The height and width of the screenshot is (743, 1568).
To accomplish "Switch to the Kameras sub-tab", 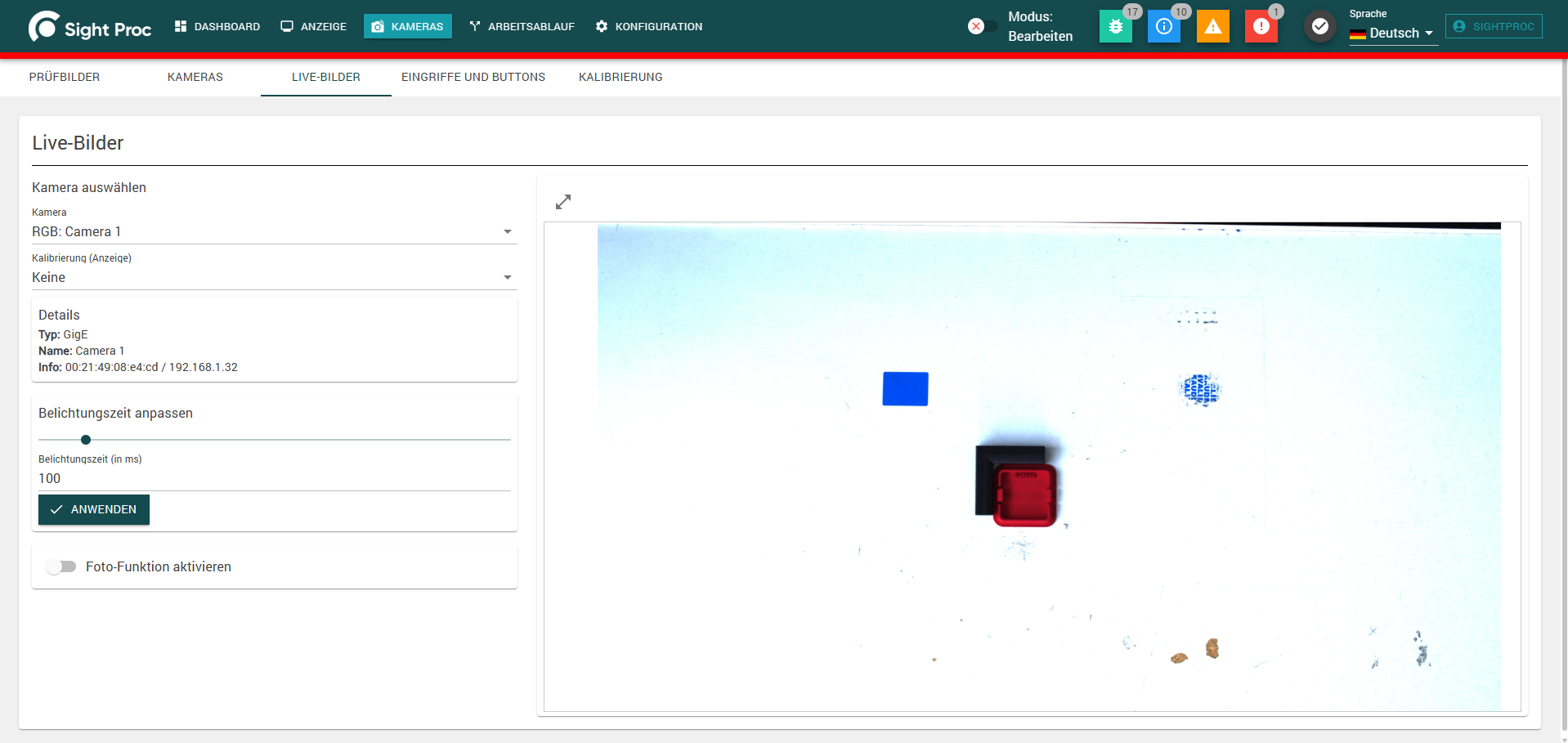I will click(195, 77).
